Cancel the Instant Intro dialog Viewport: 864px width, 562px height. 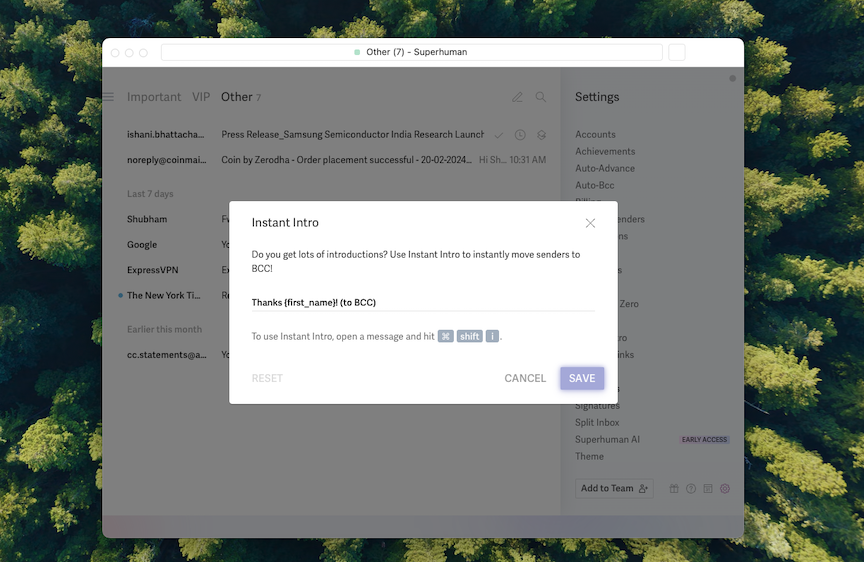(x=525, y=378)
